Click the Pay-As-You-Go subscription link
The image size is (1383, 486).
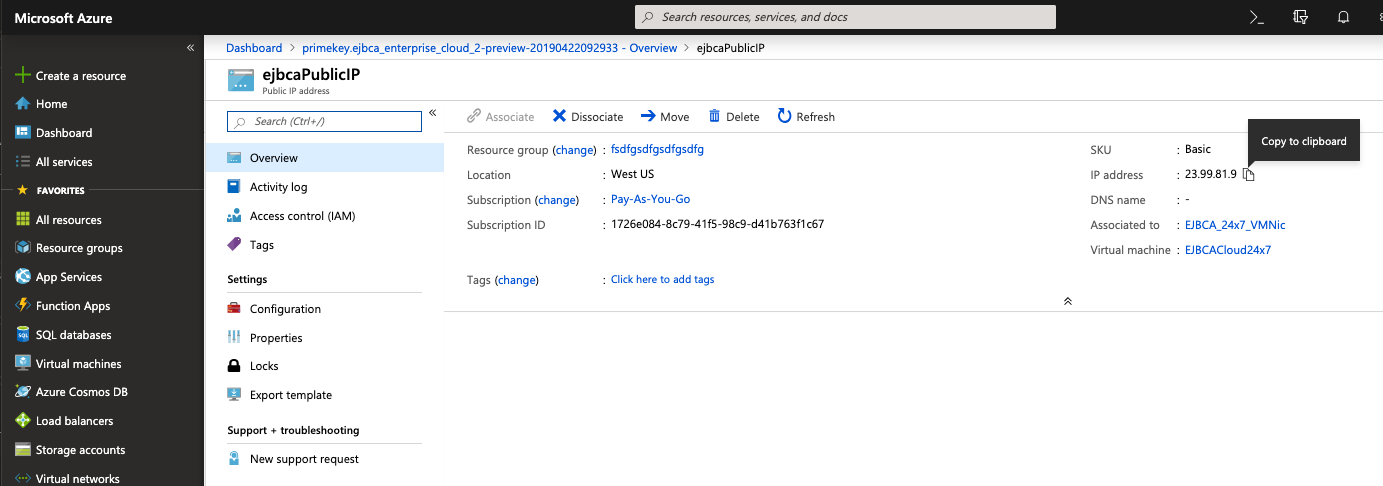tap(650, 199)
